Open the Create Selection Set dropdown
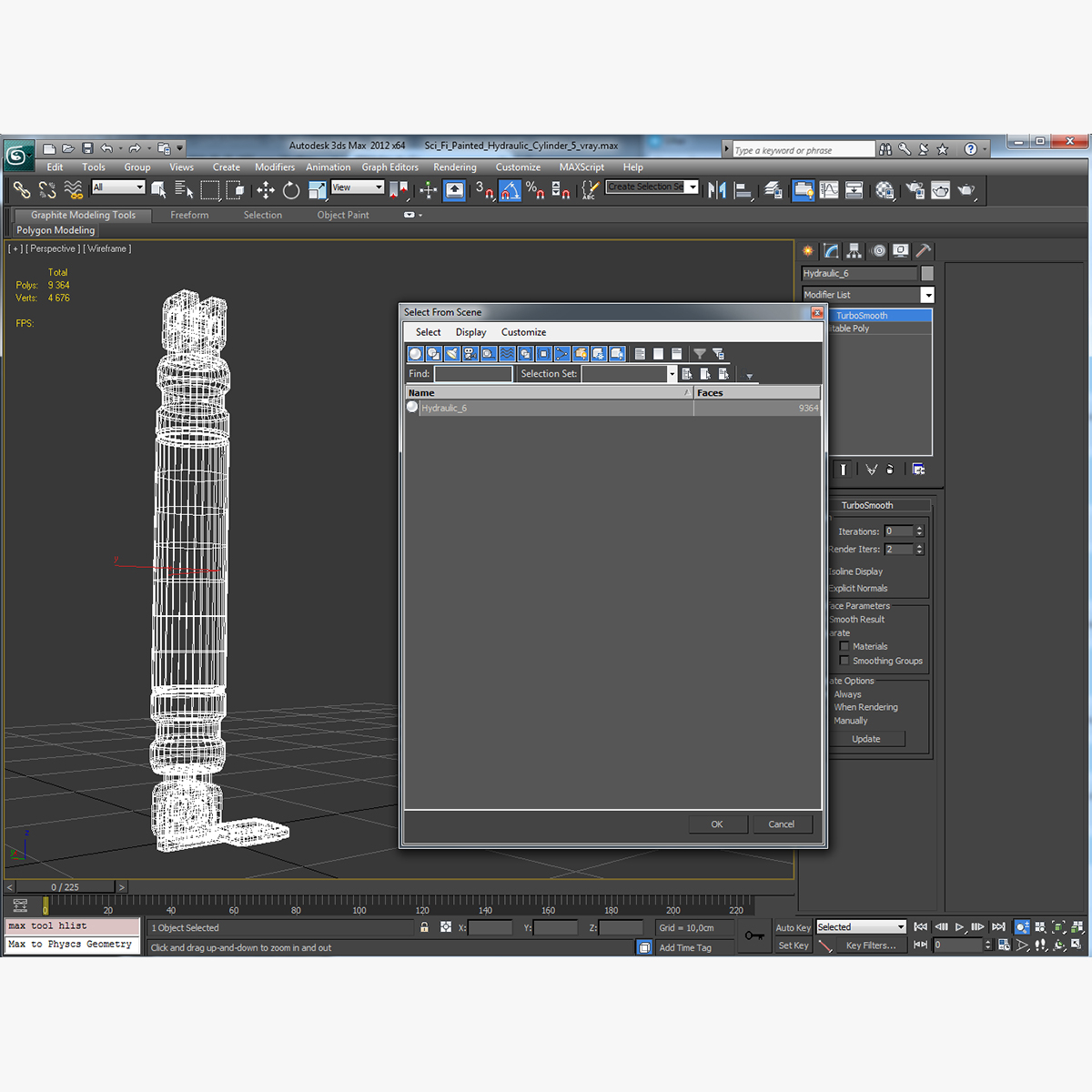Viewport: 1092px width, 1092px height. [652, 187]
